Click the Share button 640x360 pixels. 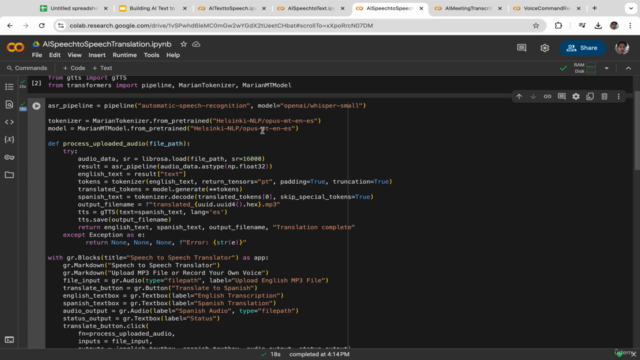click(x=582, y=48)
